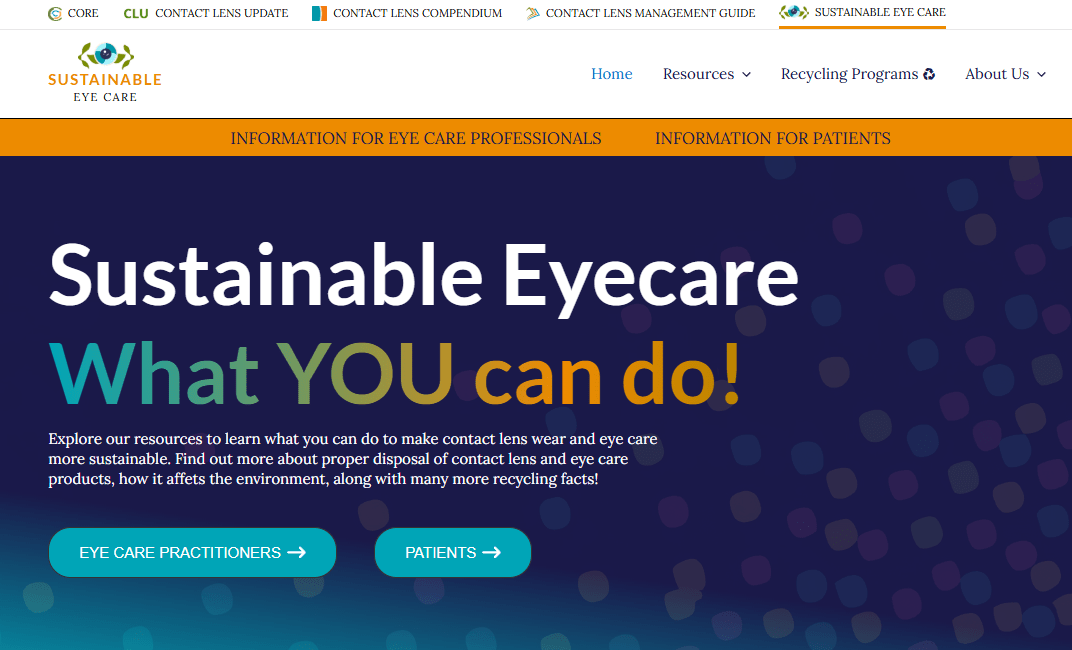1072x650 pixels.
Task: Click the Contact Lens Compendium book icon
Action: click(x=319, y=14)
